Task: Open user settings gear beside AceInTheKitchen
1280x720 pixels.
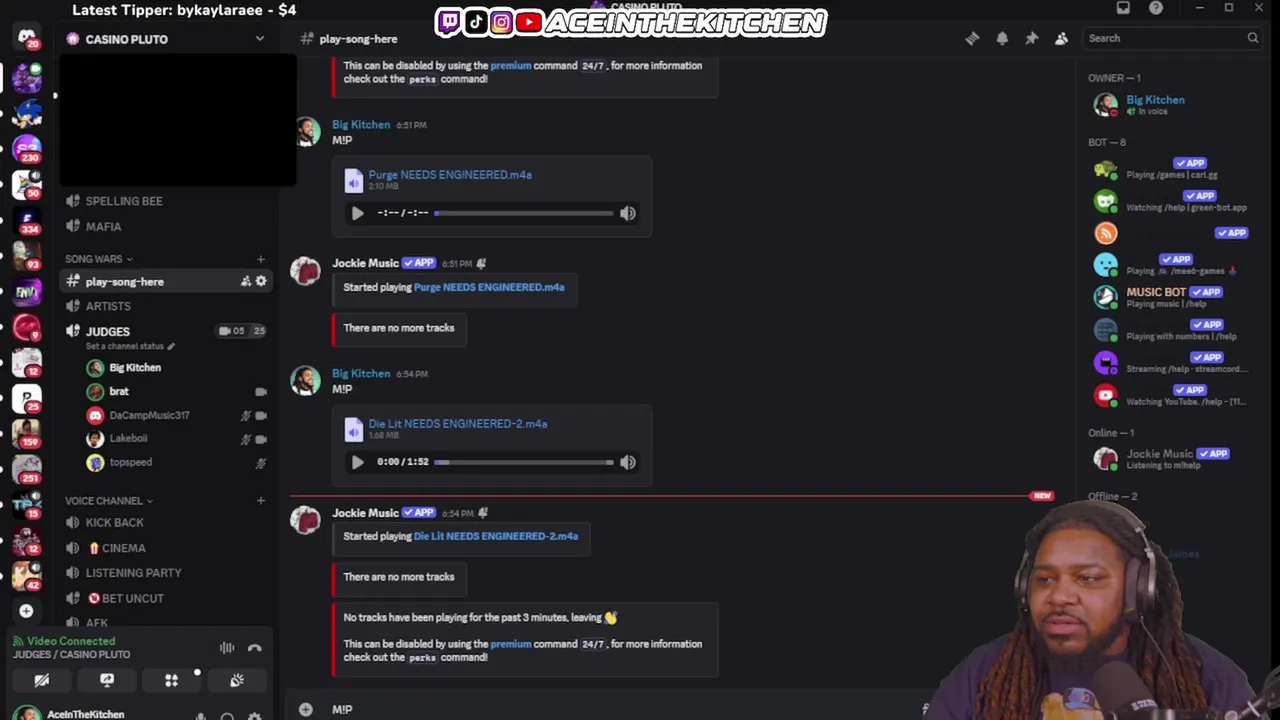Action: point(255,716)
